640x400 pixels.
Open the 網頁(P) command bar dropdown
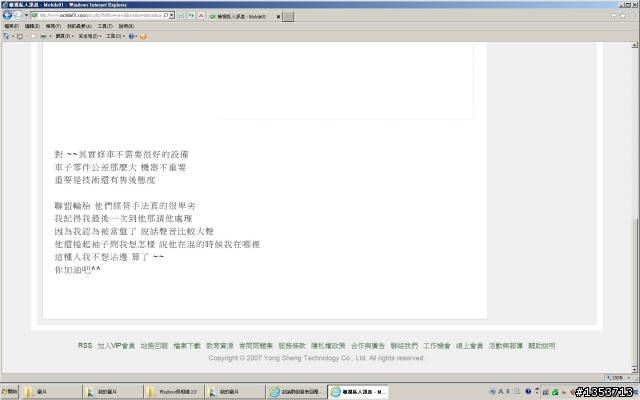65,36
